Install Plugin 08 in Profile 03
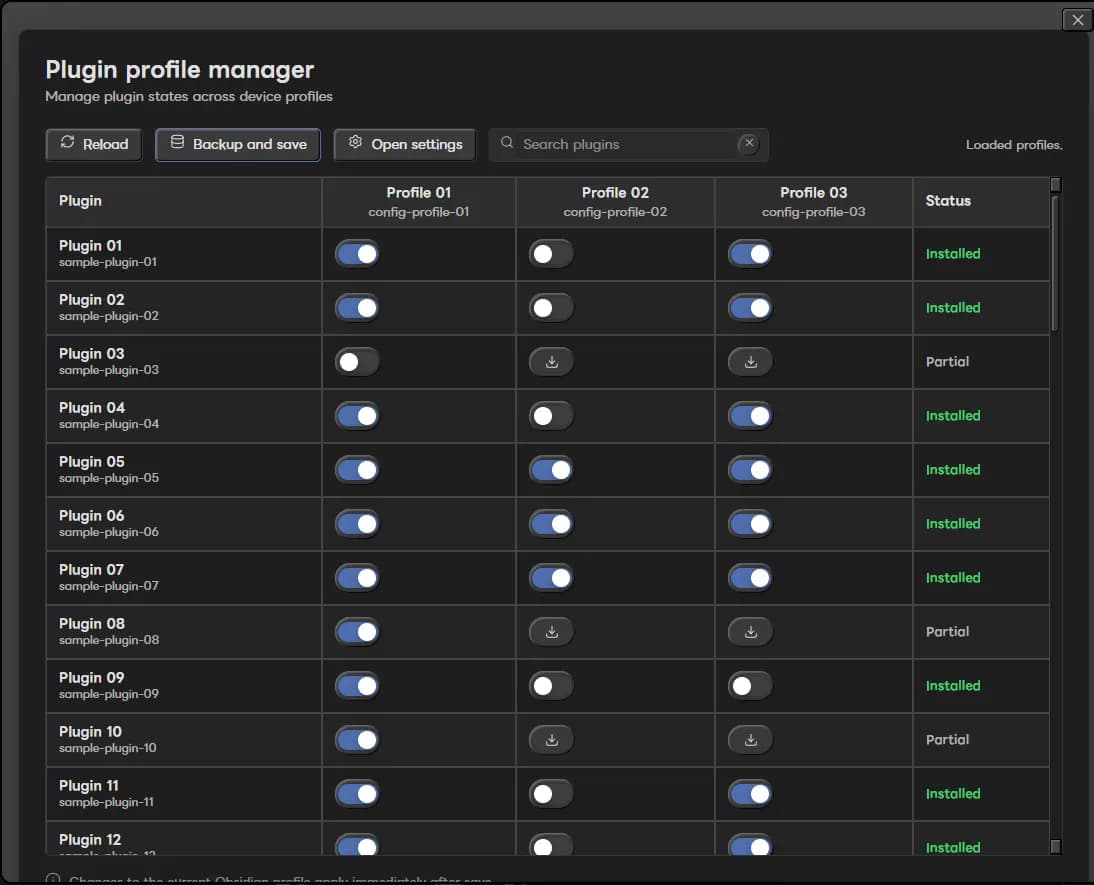This screenshot has height=885, width=1094. [750, 632]
